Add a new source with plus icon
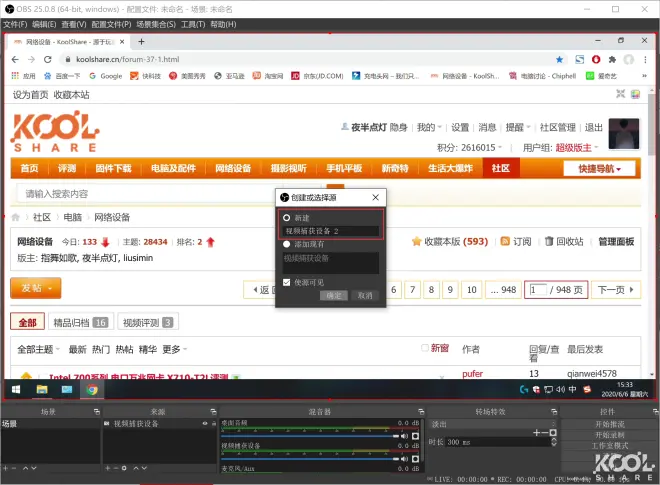This screenshot has width=660, height=485. pos(108,468)
